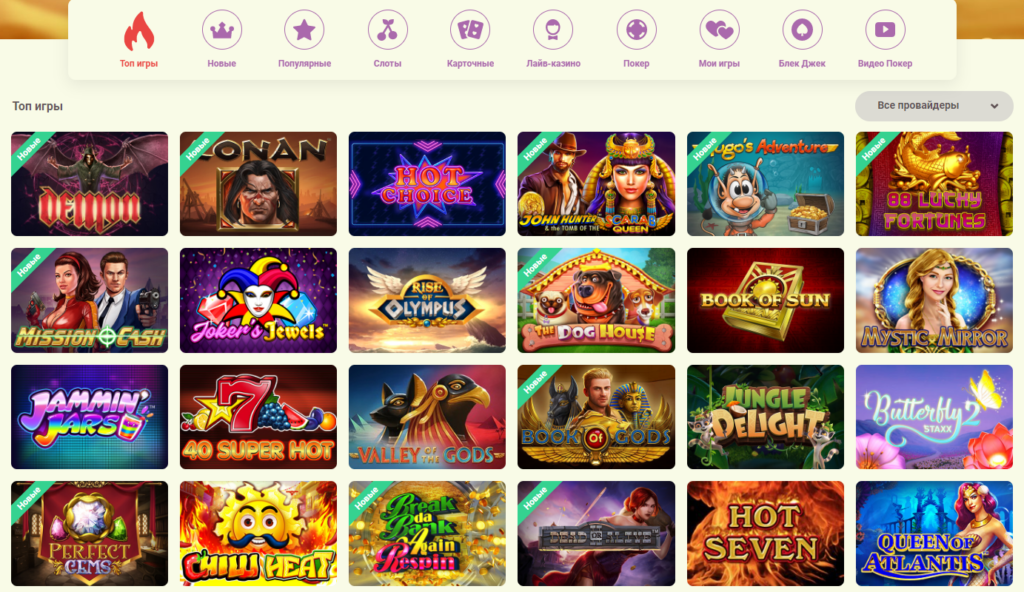This screenshot has height=592, width=1024.
Task: Open the crown New games category icon
Action: 221,29
